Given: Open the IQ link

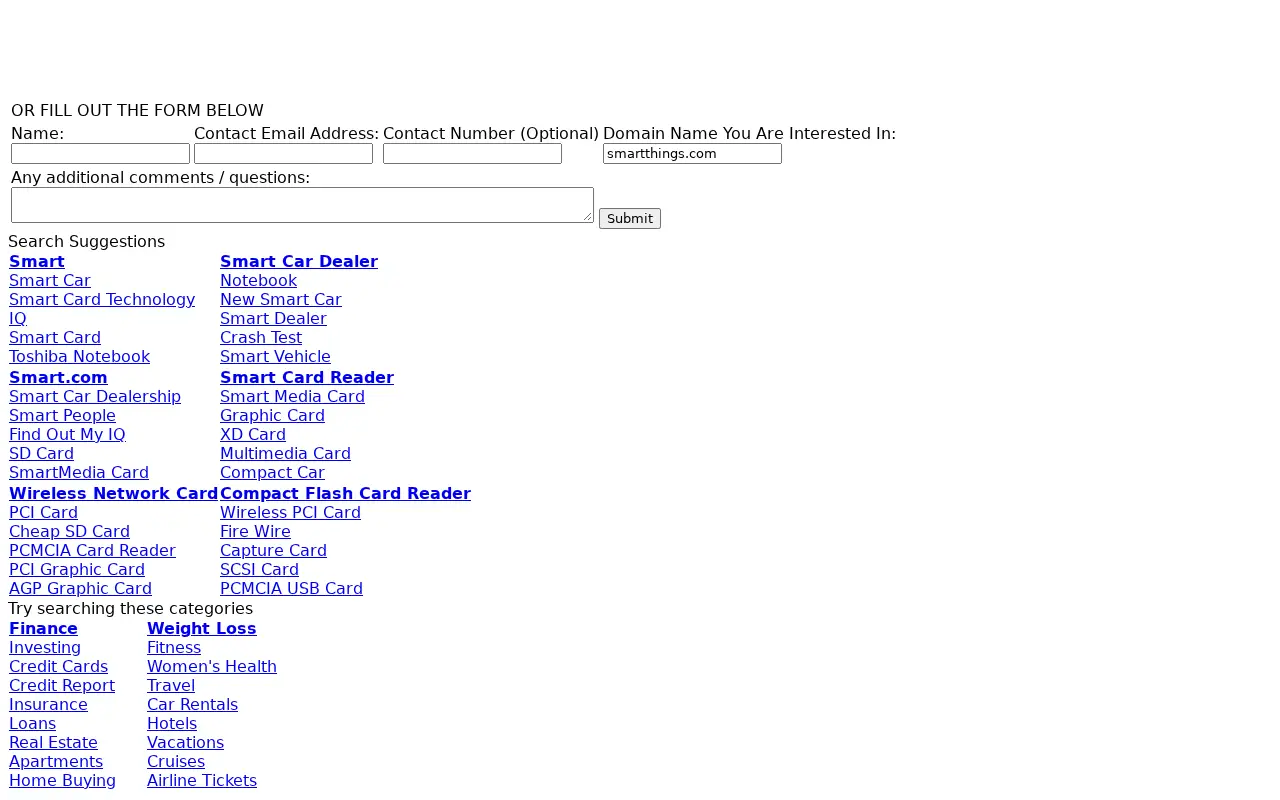Looking at the screenshot, I should (x=18, y=319).
